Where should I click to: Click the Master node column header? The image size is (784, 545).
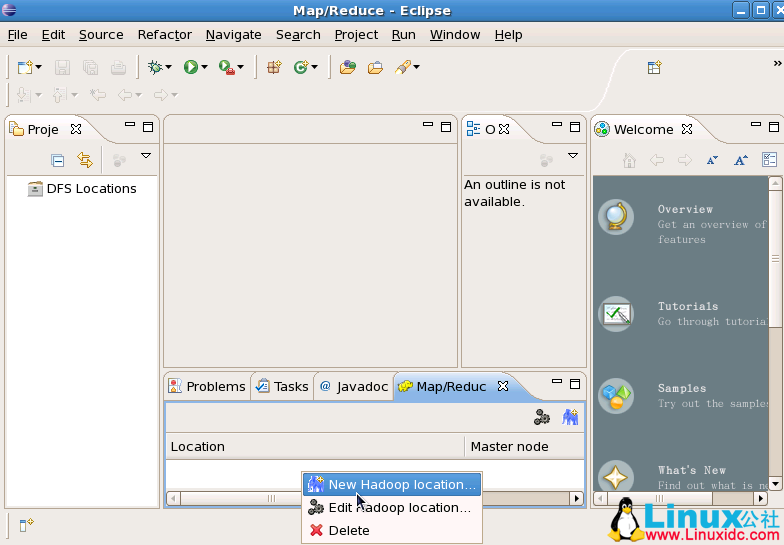(524, 446)
